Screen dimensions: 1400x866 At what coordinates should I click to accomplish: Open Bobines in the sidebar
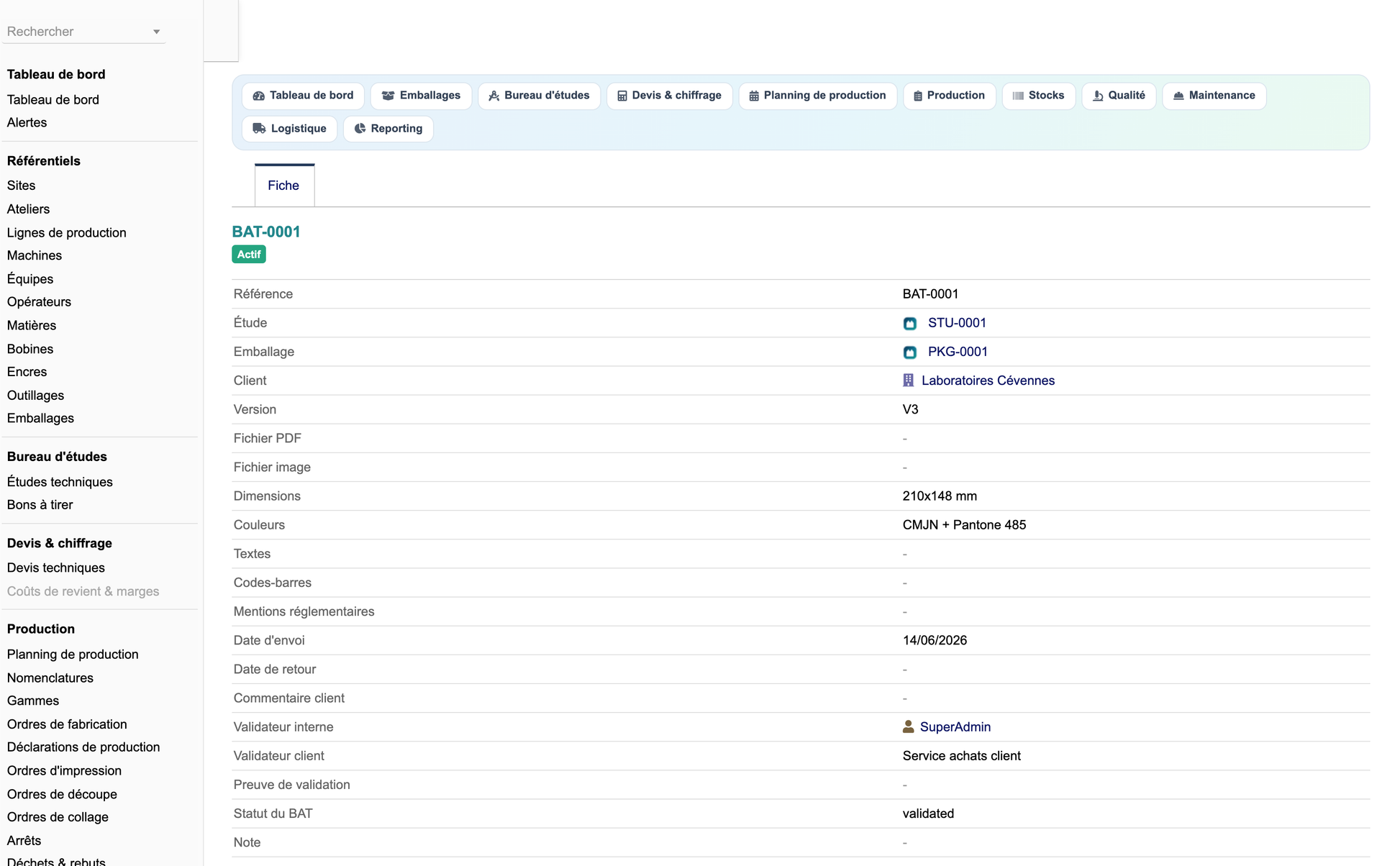pos(29,349)
